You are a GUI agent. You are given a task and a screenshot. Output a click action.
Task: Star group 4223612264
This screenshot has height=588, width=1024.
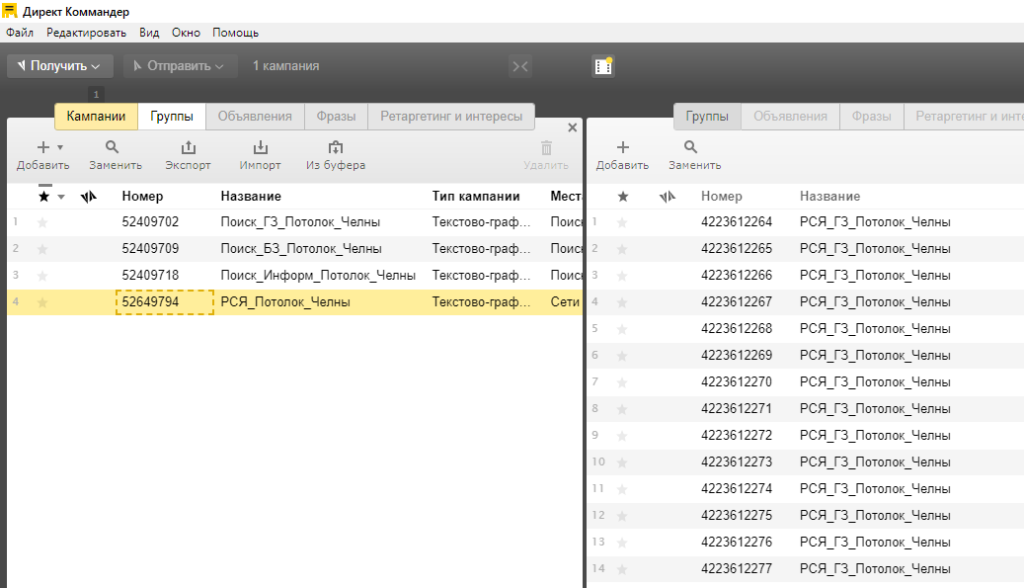point(622,223)
